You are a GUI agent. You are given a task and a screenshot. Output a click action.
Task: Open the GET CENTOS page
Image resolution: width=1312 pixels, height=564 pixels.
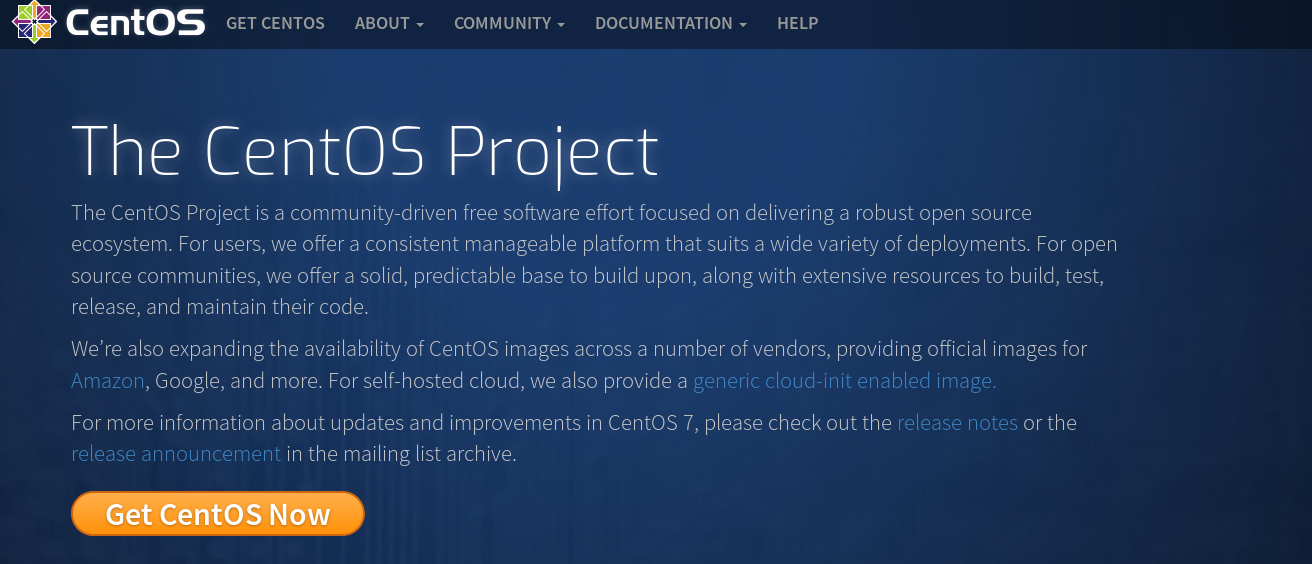[x=275, y=23]
